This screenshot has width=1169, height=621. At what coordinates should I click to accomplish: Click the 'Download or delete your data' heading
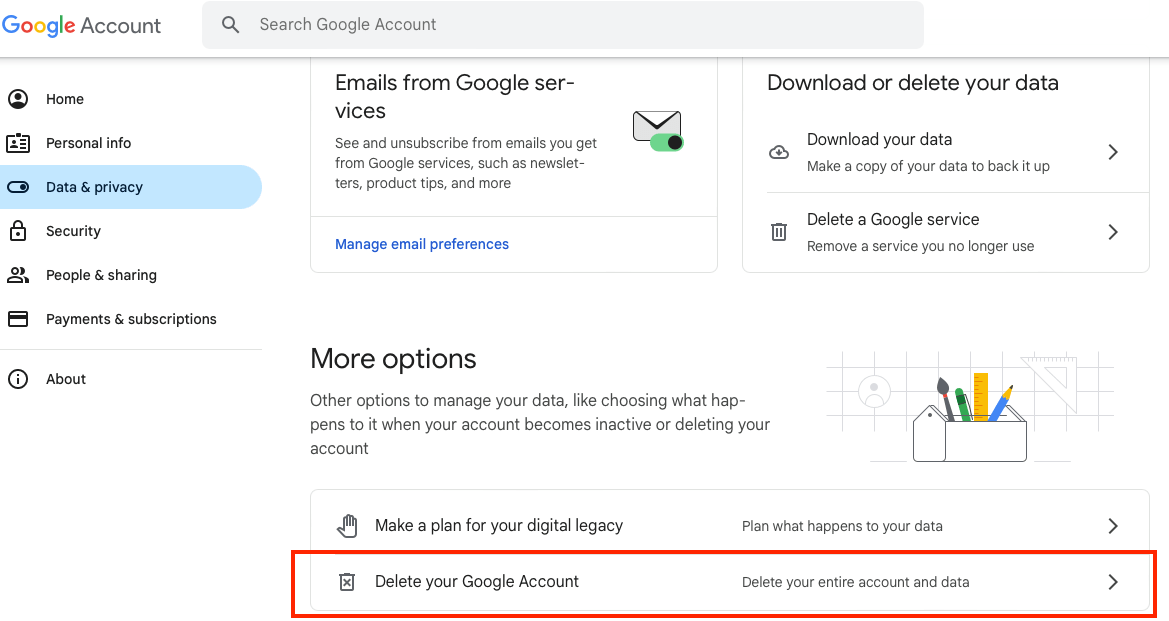tap(913, 83)
